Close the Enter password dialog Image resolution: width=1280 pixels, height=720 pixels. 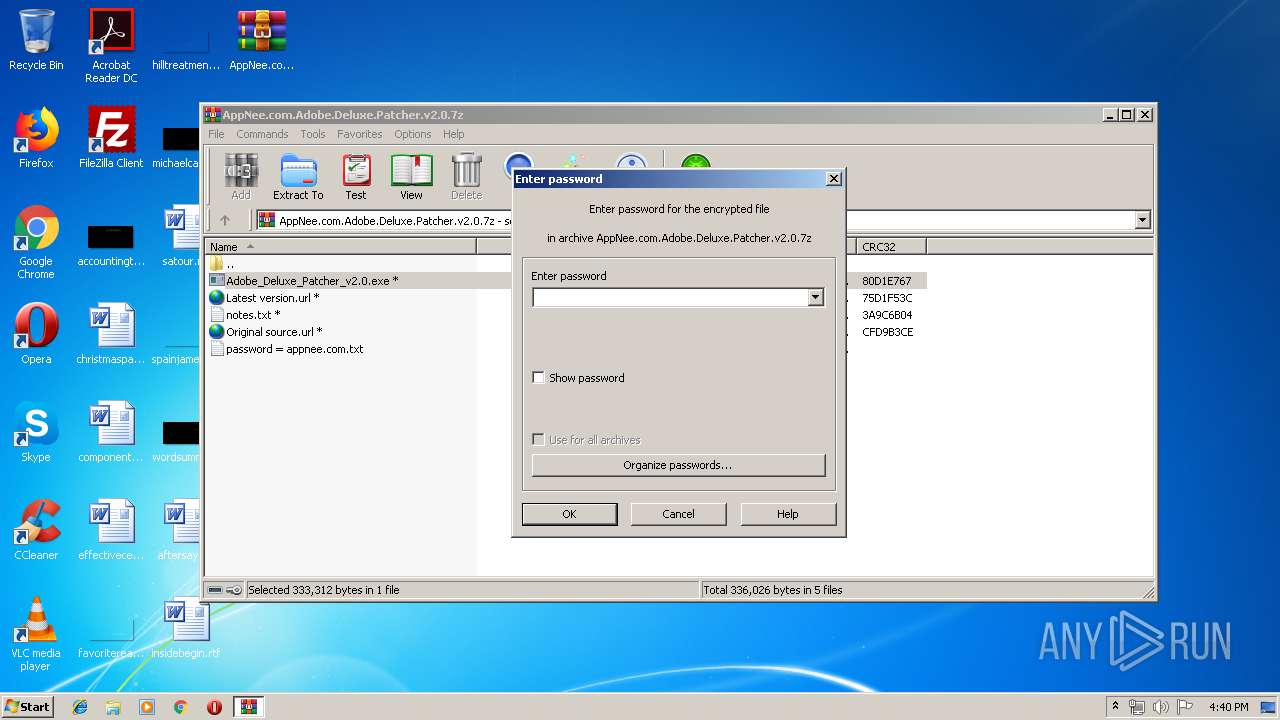click(x=834, y=179)
